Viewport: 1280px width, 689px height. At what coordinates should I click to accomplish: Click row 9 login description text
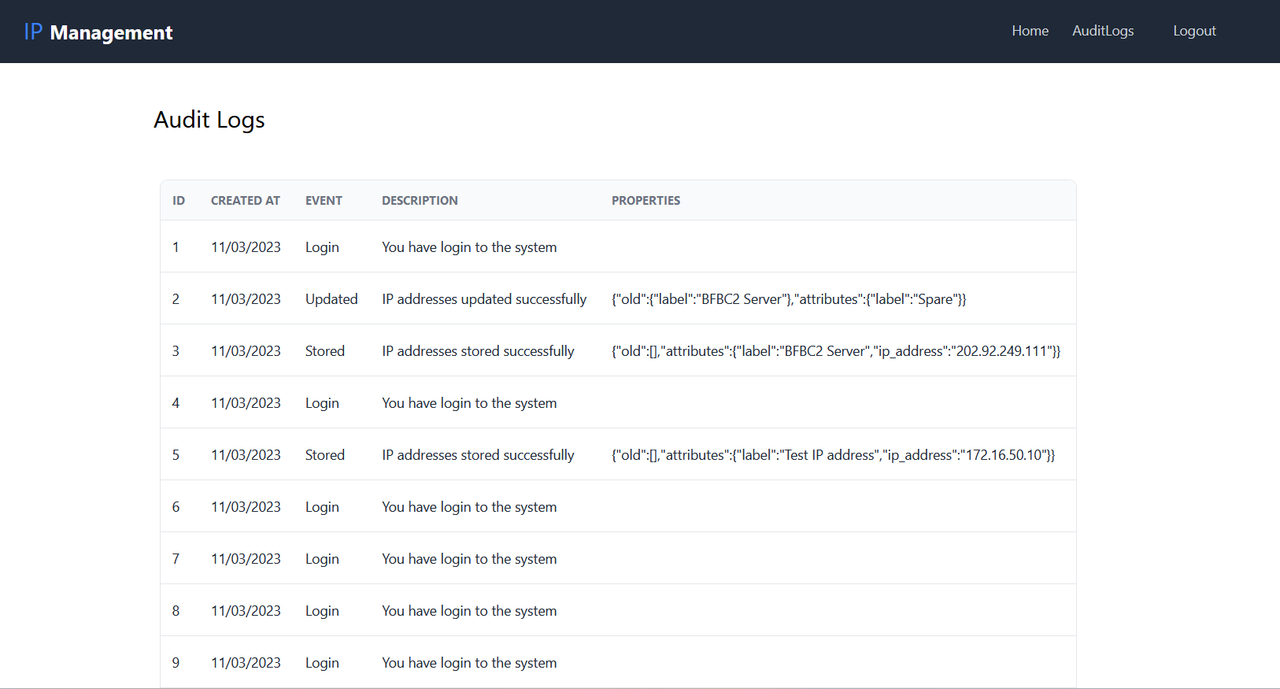point(469,663)
